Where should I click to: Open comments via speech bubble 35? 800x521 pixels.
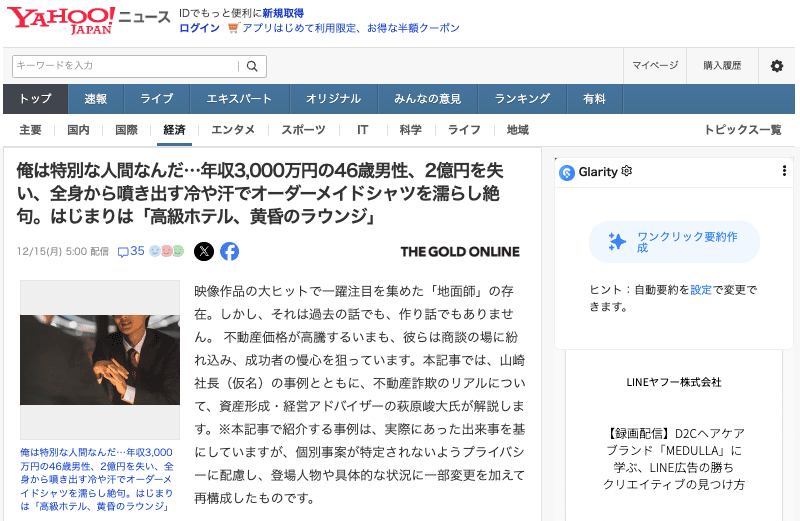[131, 251]
